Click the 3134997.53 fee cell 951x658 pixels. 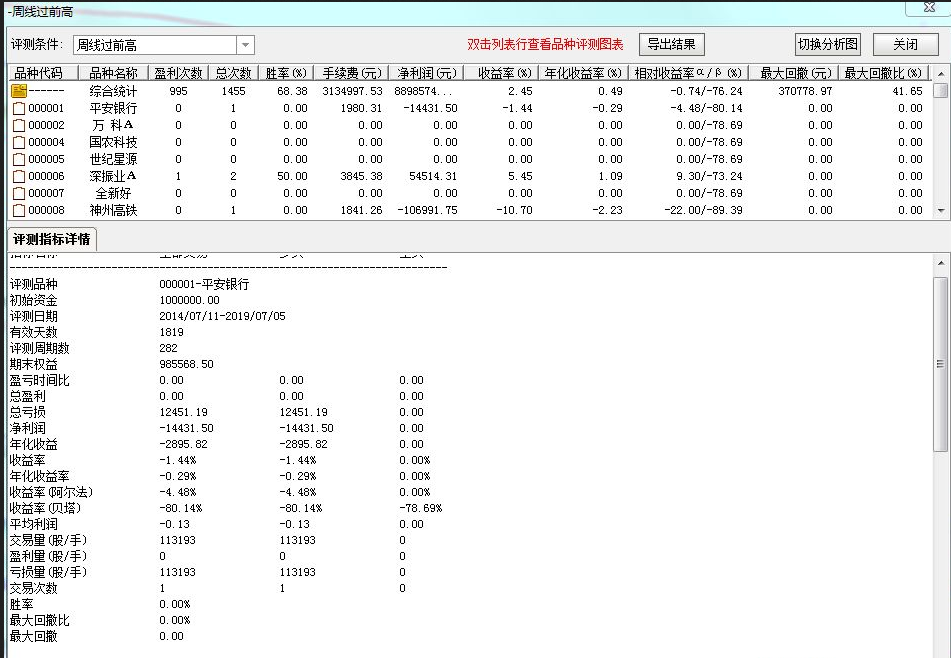352,91
